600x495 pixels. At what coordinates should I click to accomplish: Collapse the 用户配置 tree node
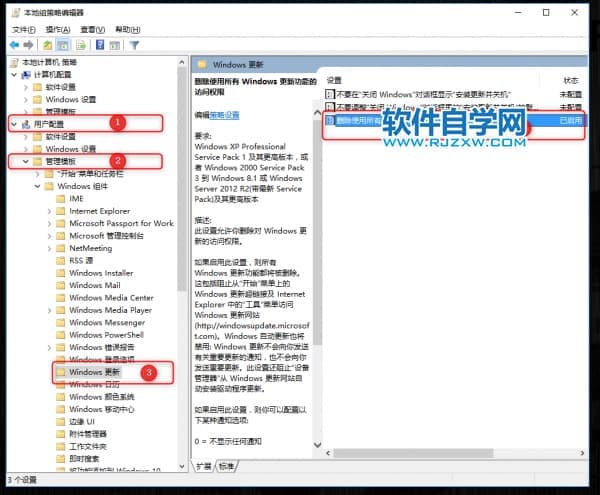(x=12, y=123)
